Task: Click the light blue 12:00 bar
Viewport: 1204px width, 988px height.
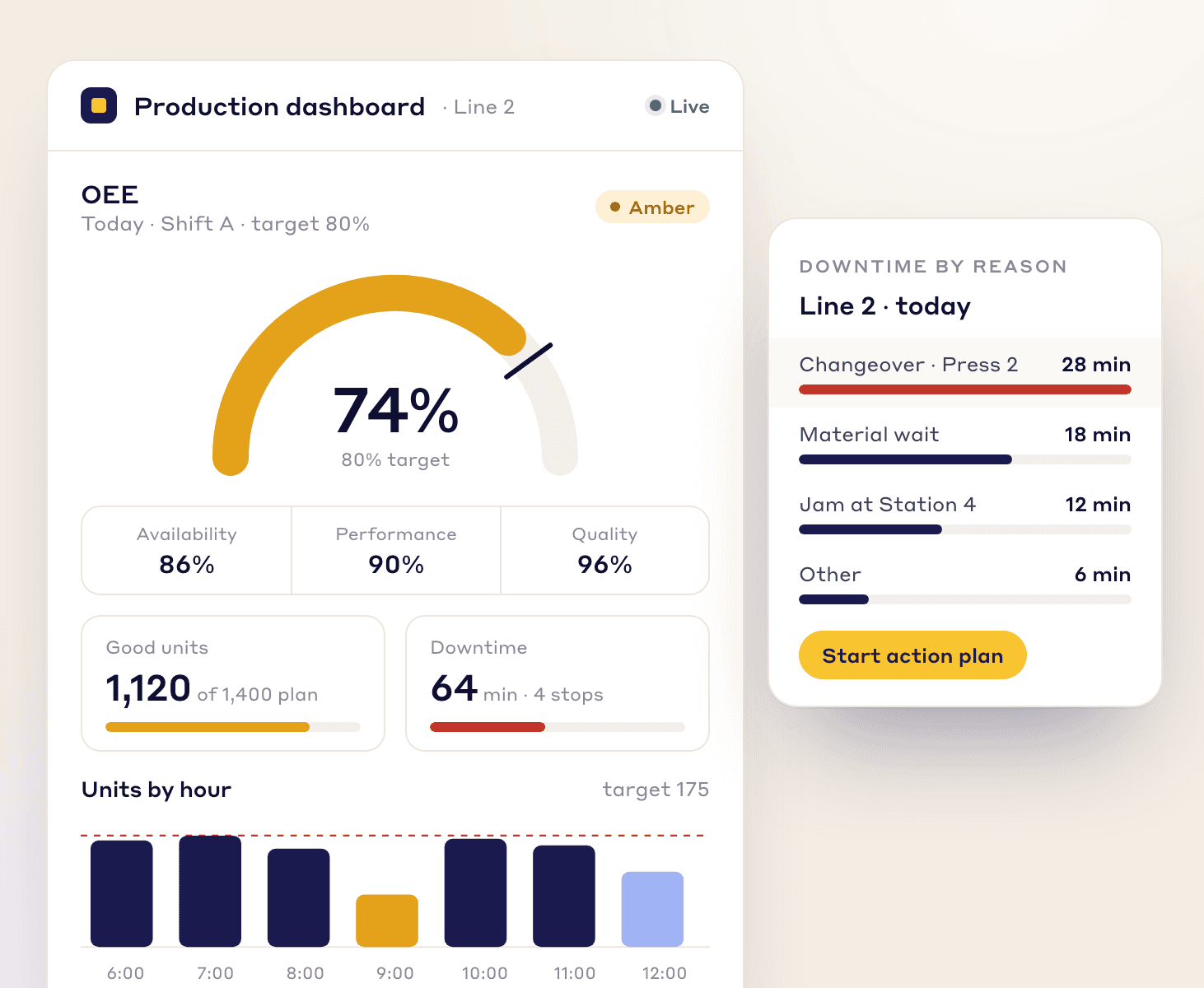Action: [652, 909]
